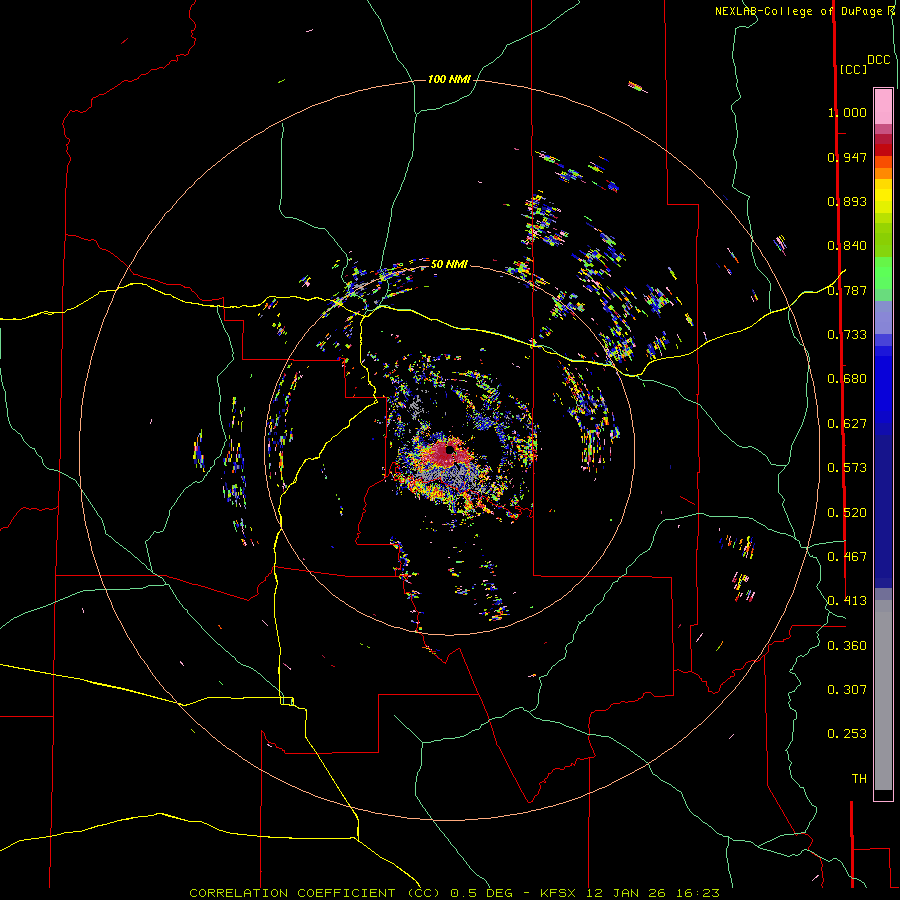Click the 0.893 value on the scale
This screenshot has width=900, height=900.
click(847, 201)
